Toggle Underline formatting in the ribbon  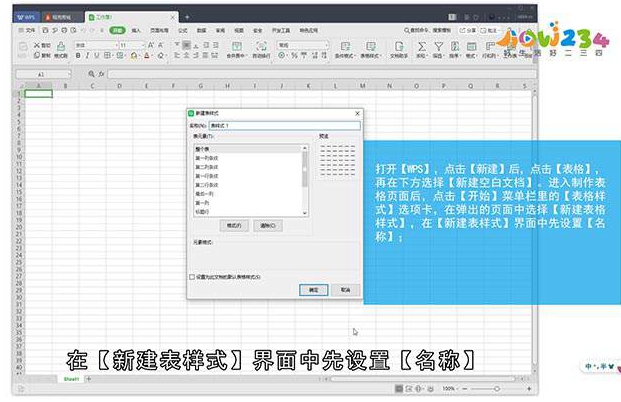tap(96, 55)
